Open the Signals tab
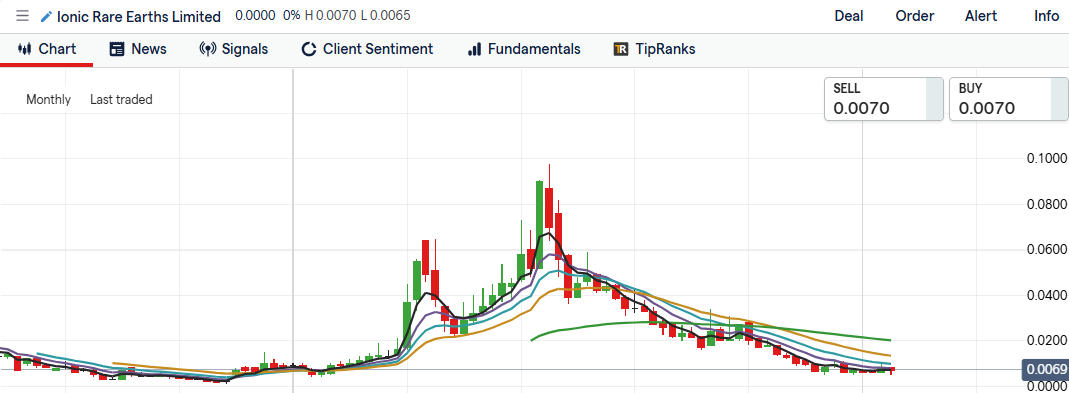Image resolution: width=1069 pixels, height=393 pixels. coord(234,49)
